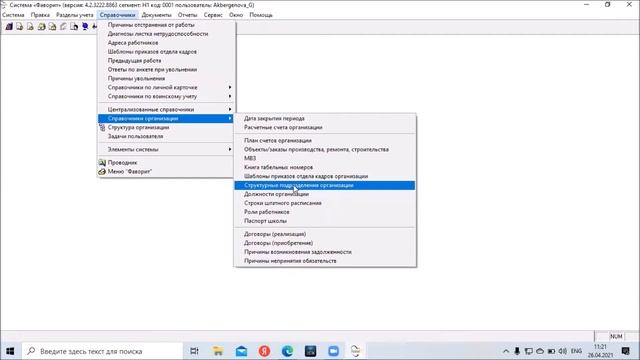Open the Zoom app on taskbar

pos(333,351)
